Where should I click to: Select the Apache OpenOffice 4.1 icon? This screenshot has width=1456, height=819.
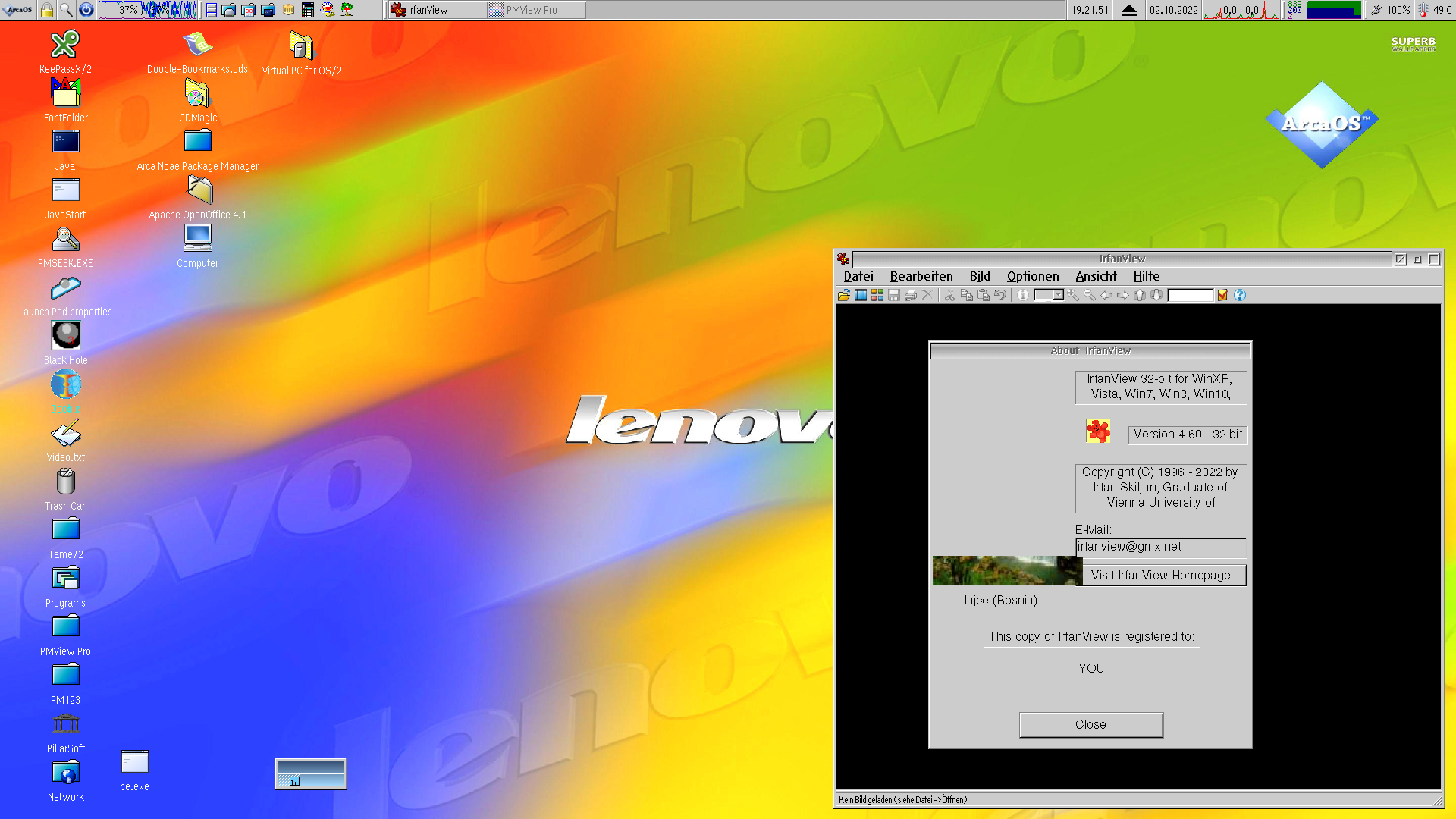click(197, 197)
